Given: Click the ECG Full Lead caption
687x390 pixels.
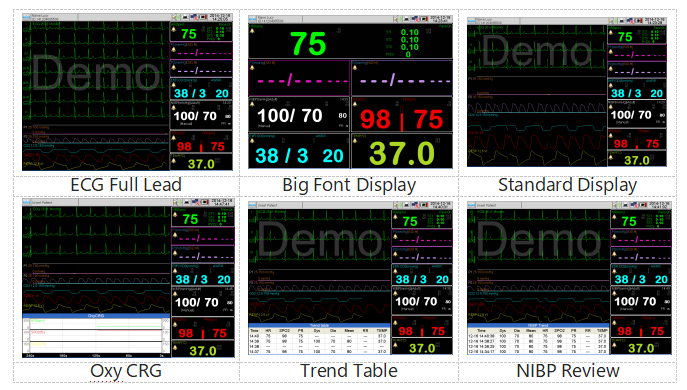Looking at the screenshot, I should pyautogui.click(x=126, y=185).
